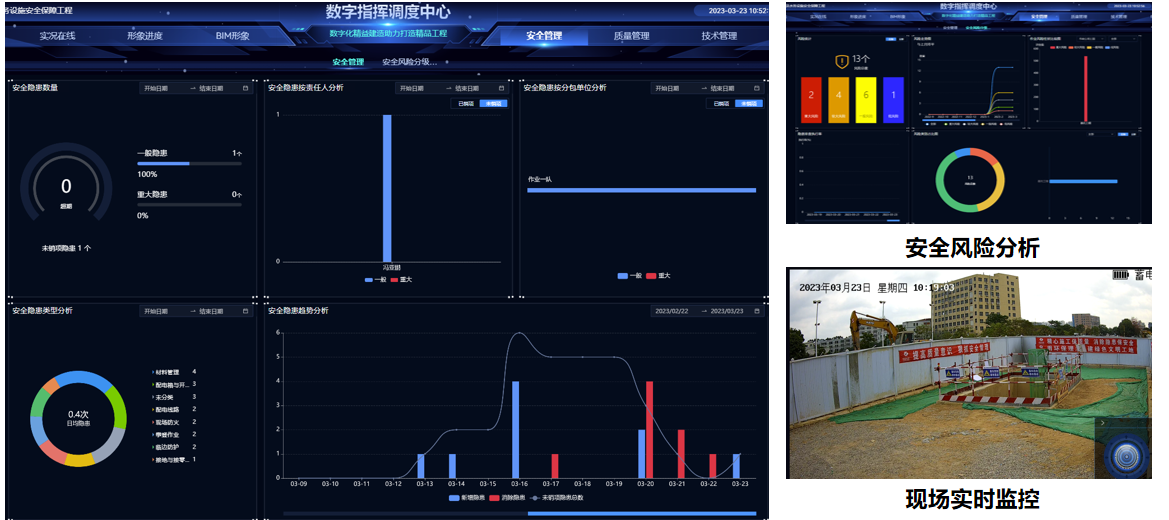
Task: Open calendar icon in 安全隐患类型分析 panel
Action: click(x=247, y=311)
